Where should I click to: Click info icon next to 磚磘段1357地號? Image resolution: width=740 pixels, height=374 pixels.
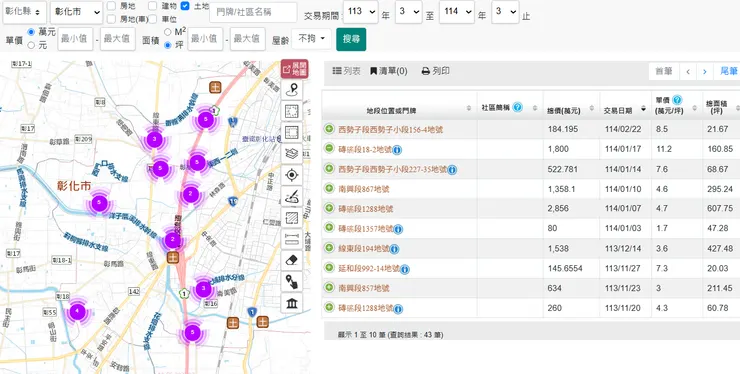[398, 230]
